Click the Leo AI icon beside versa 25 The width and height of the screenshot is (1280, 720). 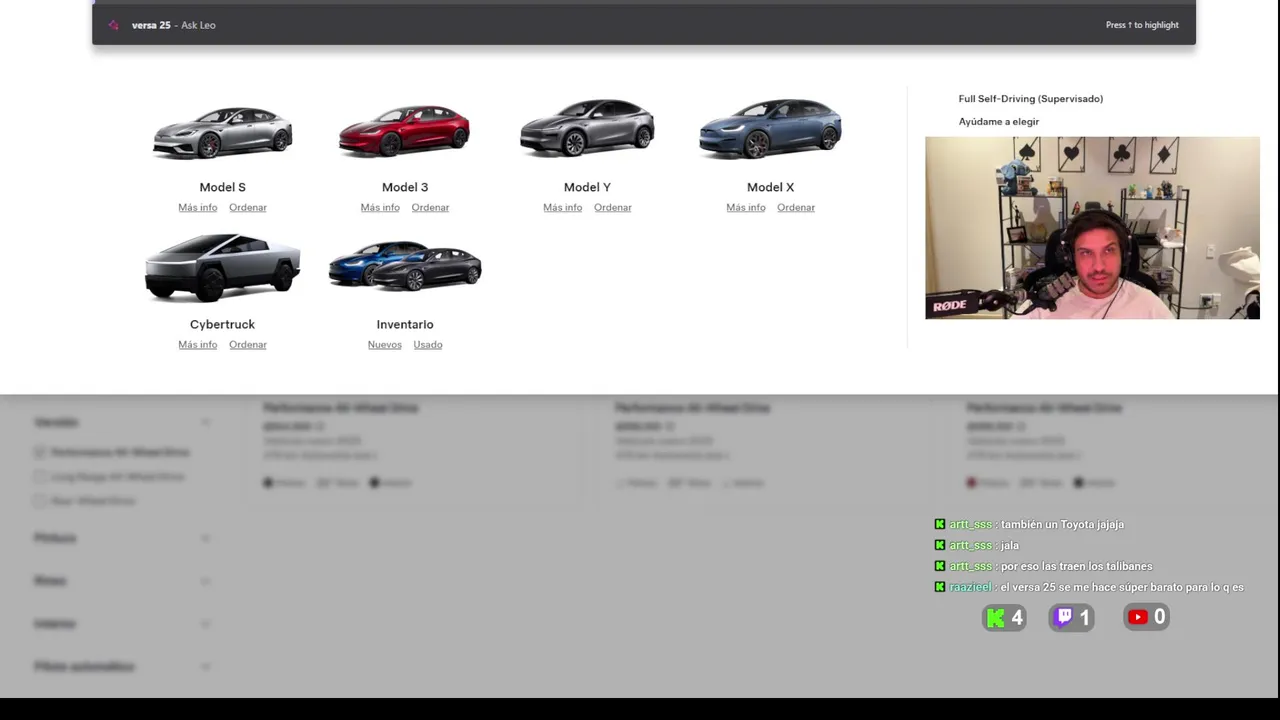click(x=113, y=25)
